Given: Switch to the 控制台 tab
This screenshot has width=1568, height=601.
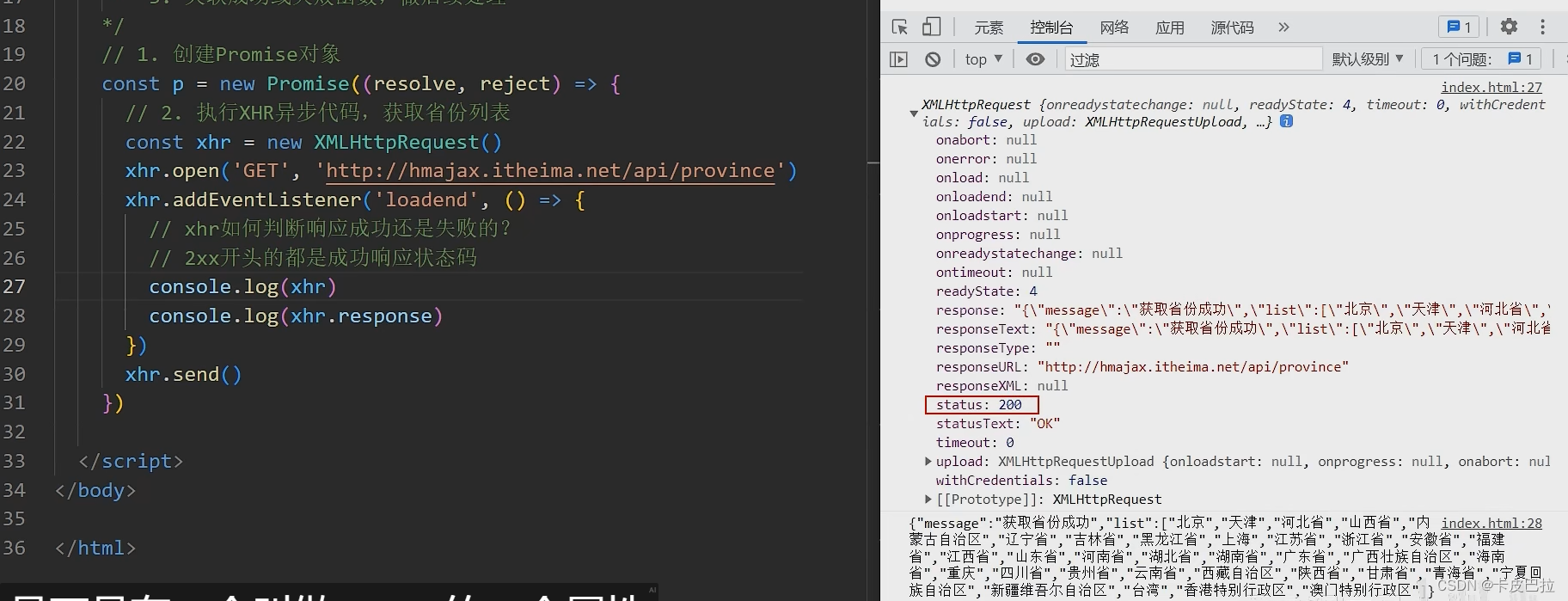Looking at the screenshot, I should click(1051, 28).
